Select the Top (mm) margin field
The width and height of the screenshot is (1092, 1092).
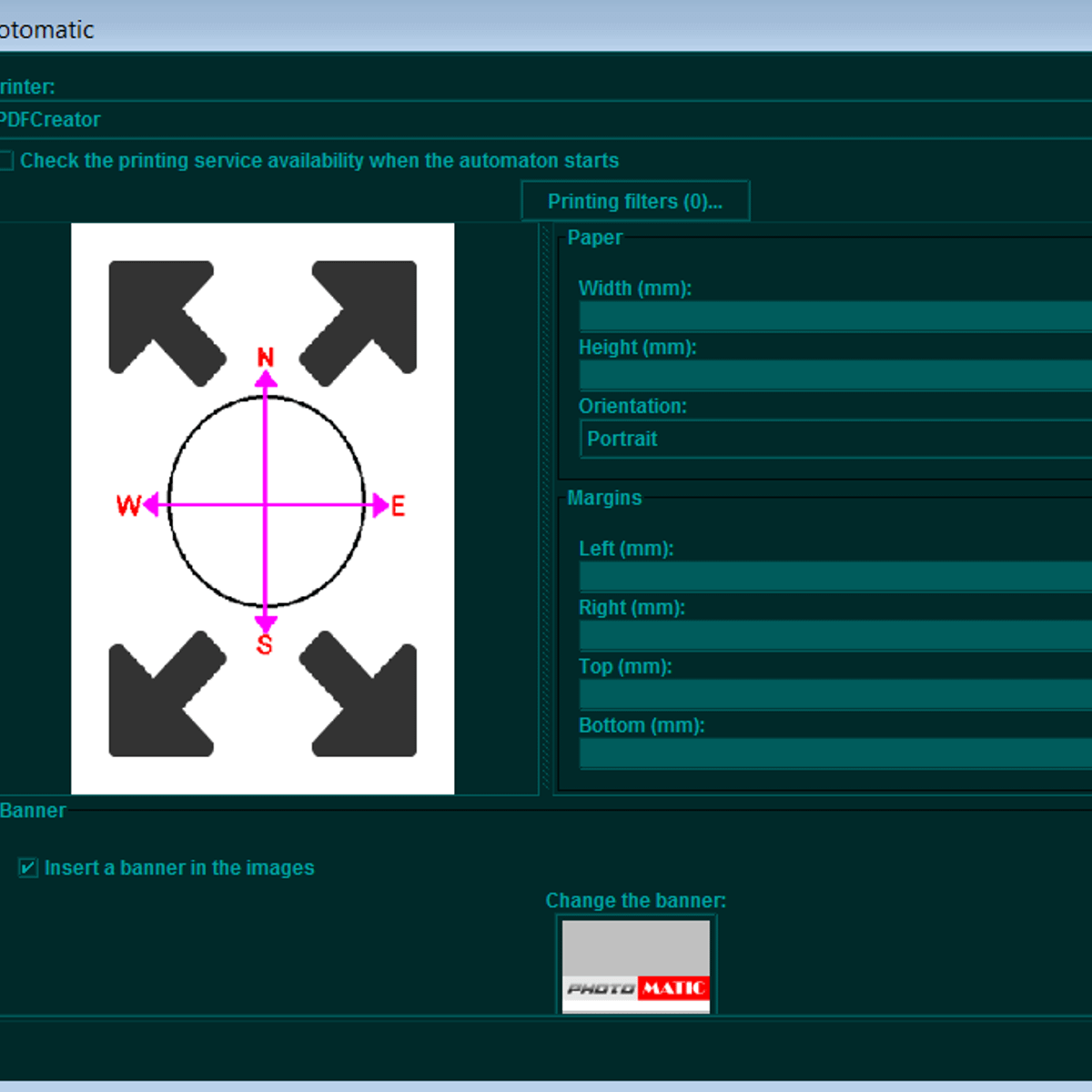835,694
